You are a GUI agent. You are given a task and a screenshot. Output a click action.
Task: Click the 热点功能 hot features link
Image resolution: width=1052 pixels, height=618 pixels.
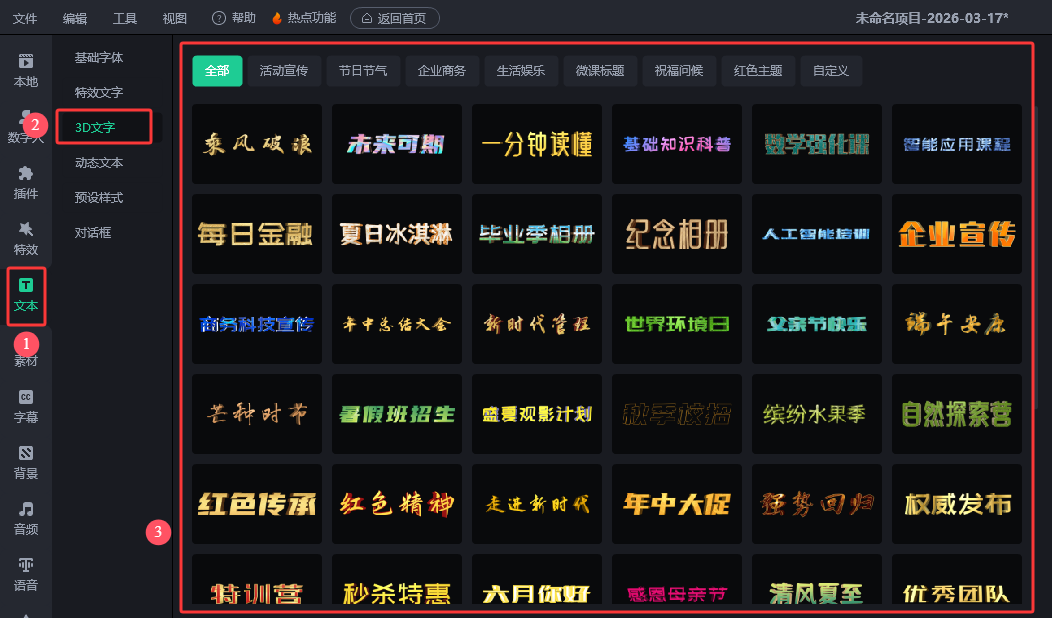(304, 18)
